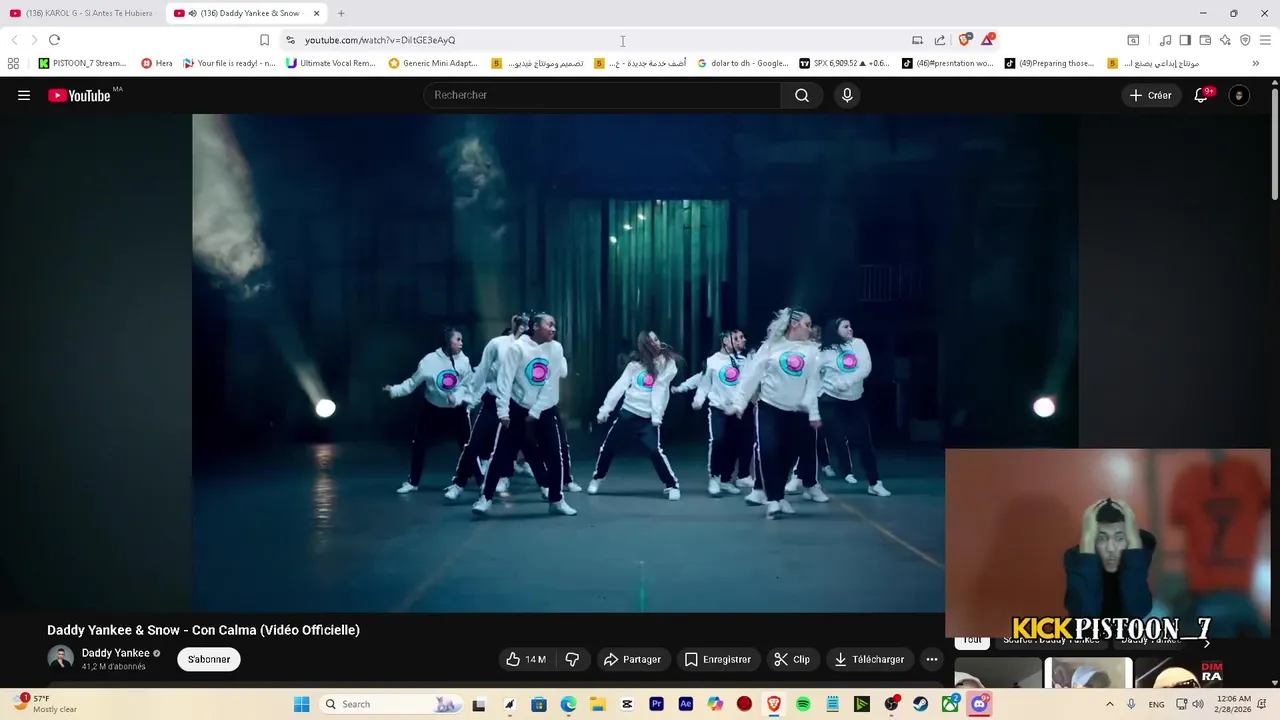Open the taskbar weather widget
This screenshot has width=1280, height=720.
click(46, 704)
